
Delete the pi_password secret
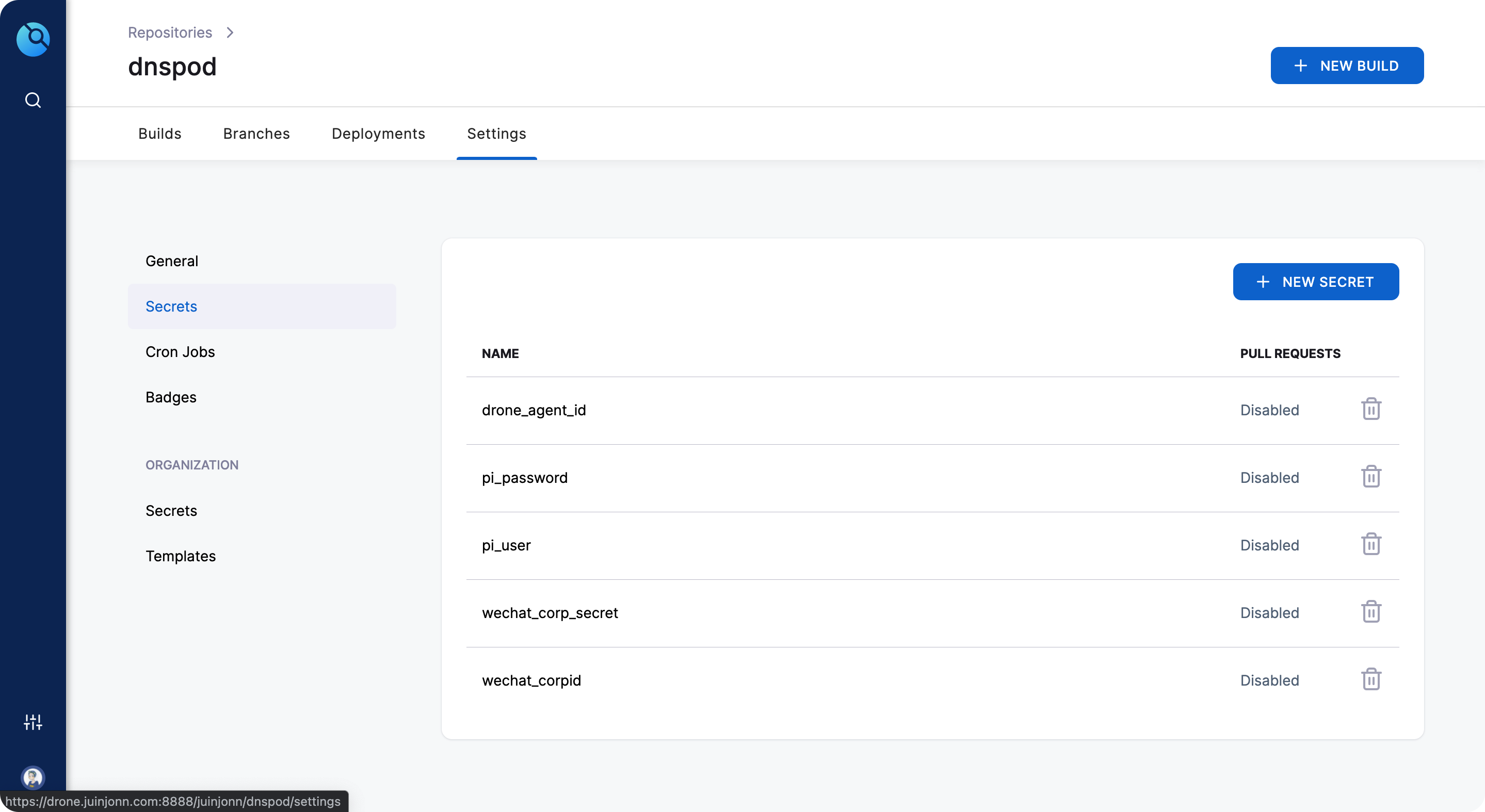1371,477
